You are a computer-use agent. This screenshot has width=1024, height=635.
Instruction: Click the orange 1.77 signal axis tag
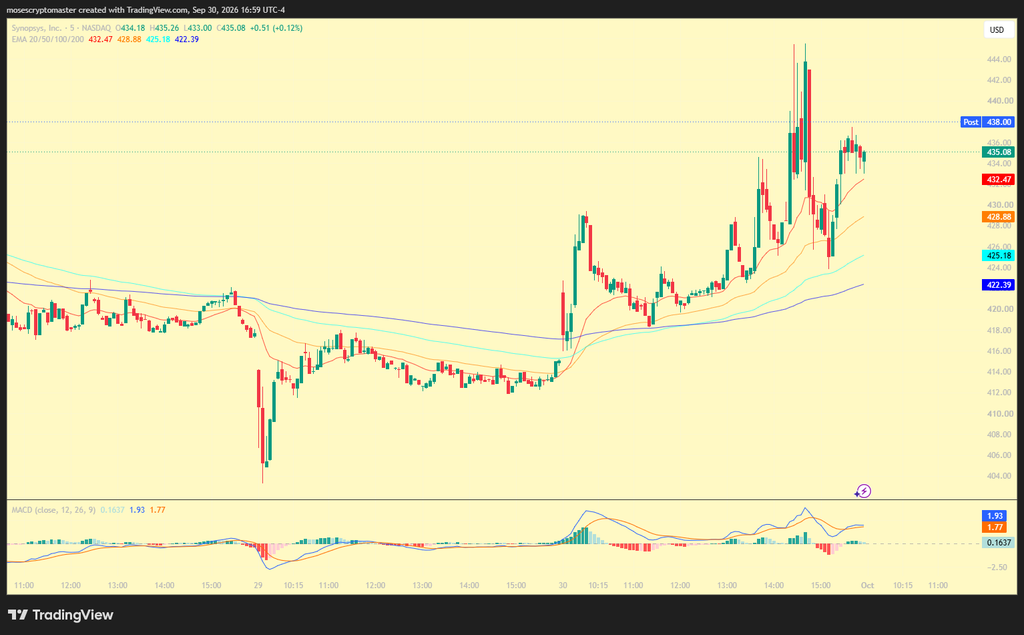(x=995, y=527)
